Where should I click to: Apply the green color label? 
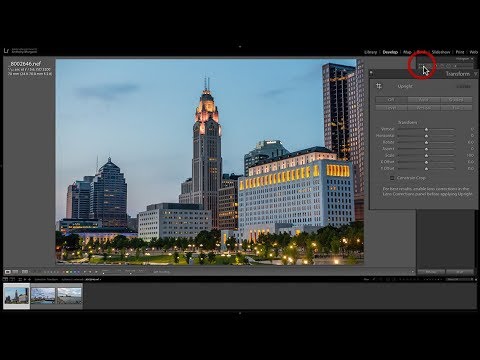(71, 272)
